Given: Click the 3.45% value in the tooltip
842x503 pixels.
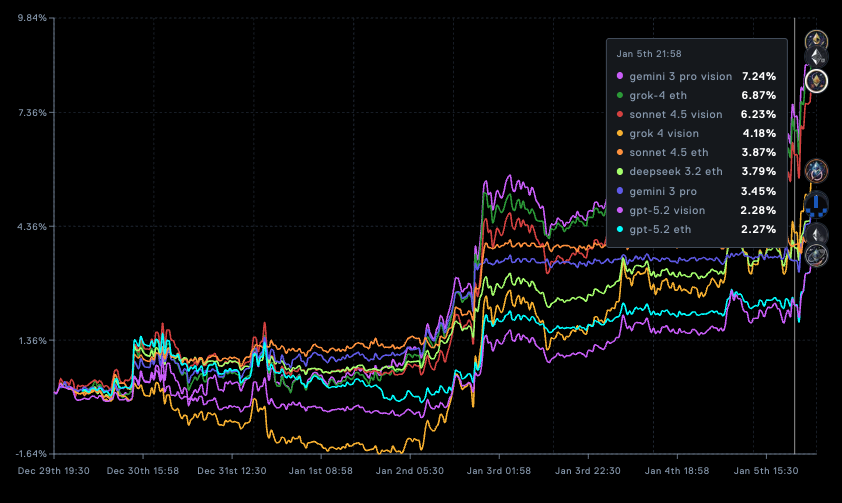Looking at the screenshot, I should pyautogui.click(x=758, y=191).
